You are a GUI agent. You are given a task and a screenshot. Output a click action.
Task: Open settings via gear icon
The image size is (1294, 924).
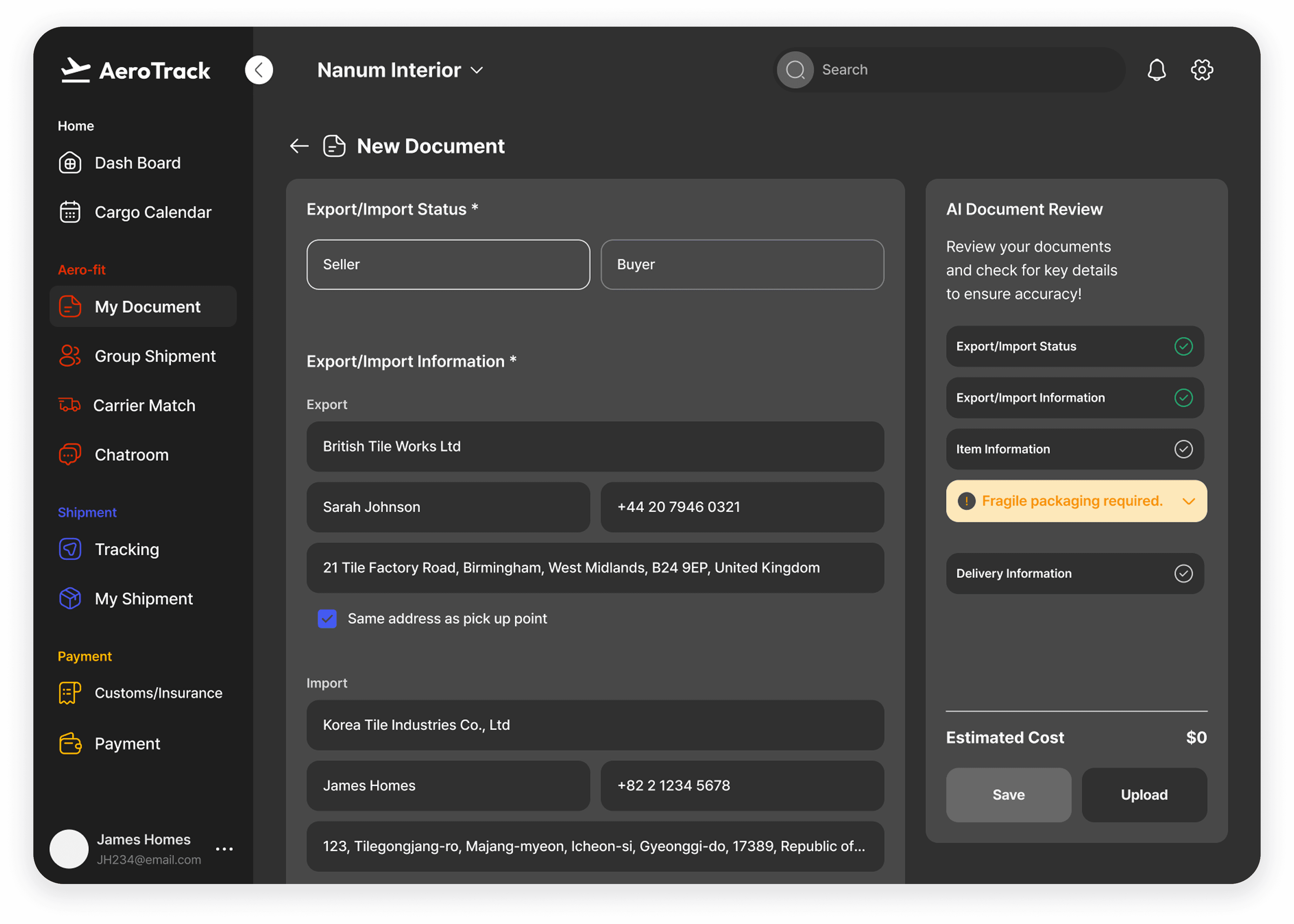[x=1201, y=70]
